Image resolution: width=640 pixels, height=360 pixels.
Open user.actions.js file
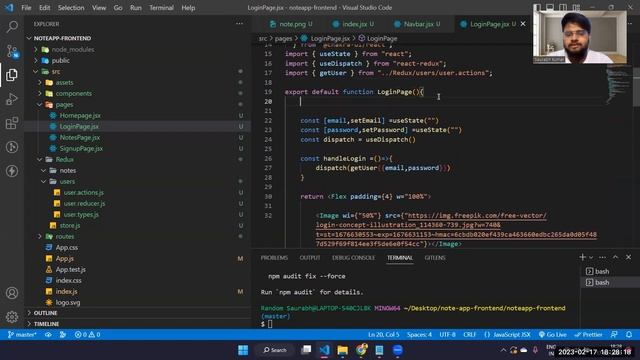(83, 192)
